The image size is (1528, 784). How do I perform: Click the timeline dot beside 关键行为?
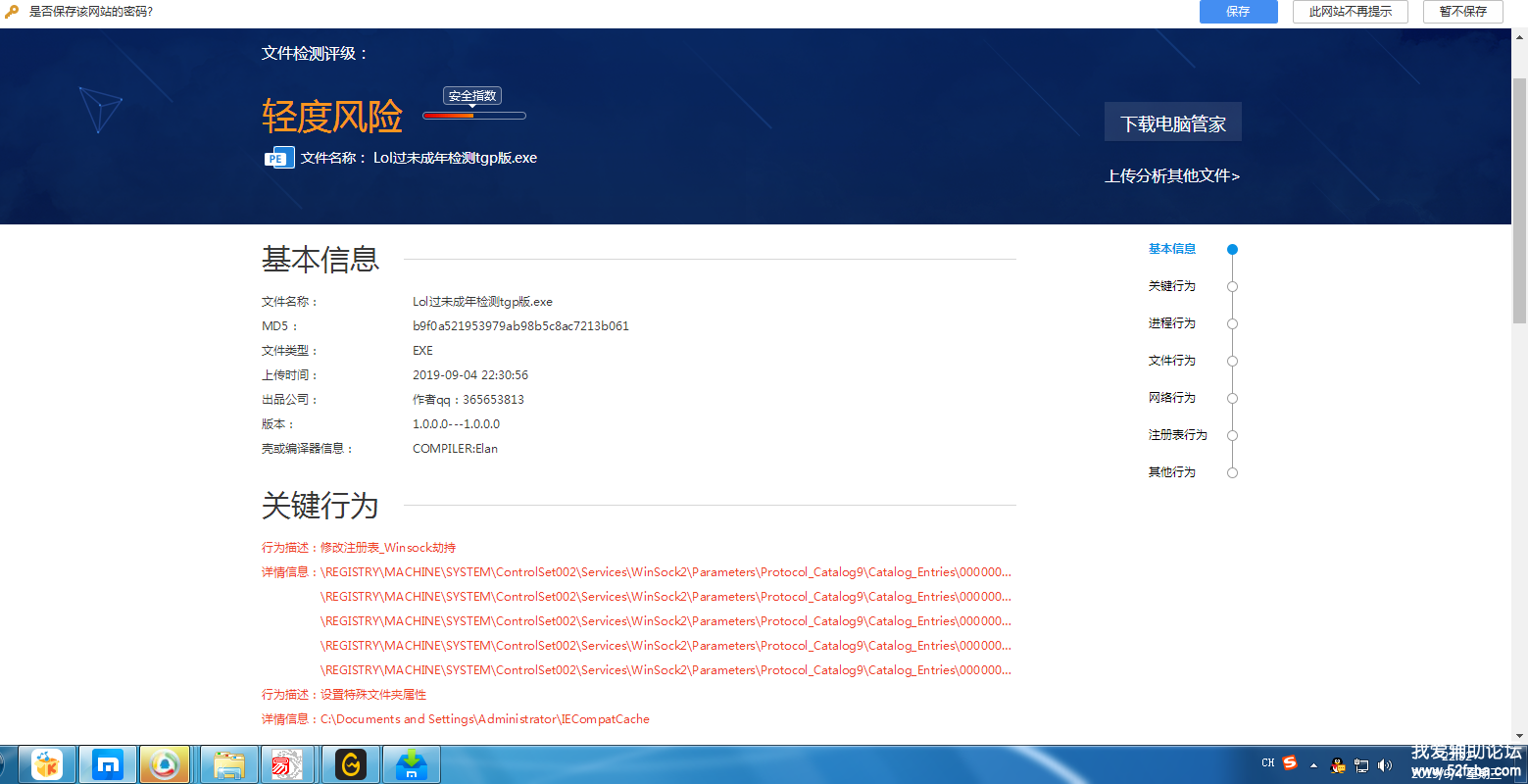pyautogui.click(x=1233, y=287)
